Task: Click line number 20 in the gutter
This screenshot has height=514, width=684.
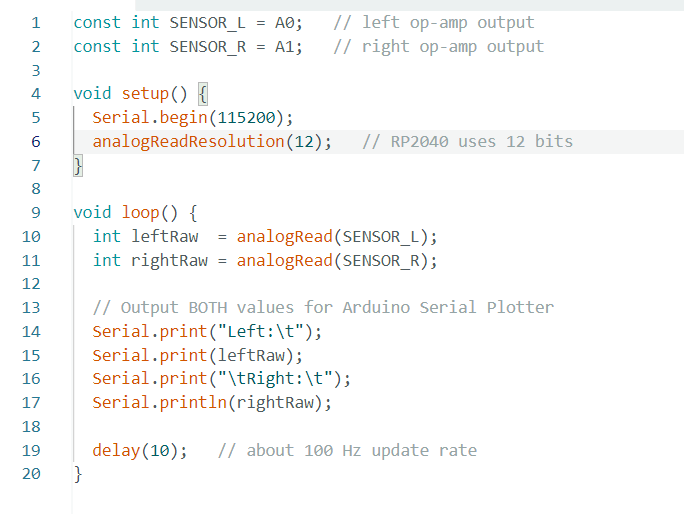Action: (x=32, y=473)
